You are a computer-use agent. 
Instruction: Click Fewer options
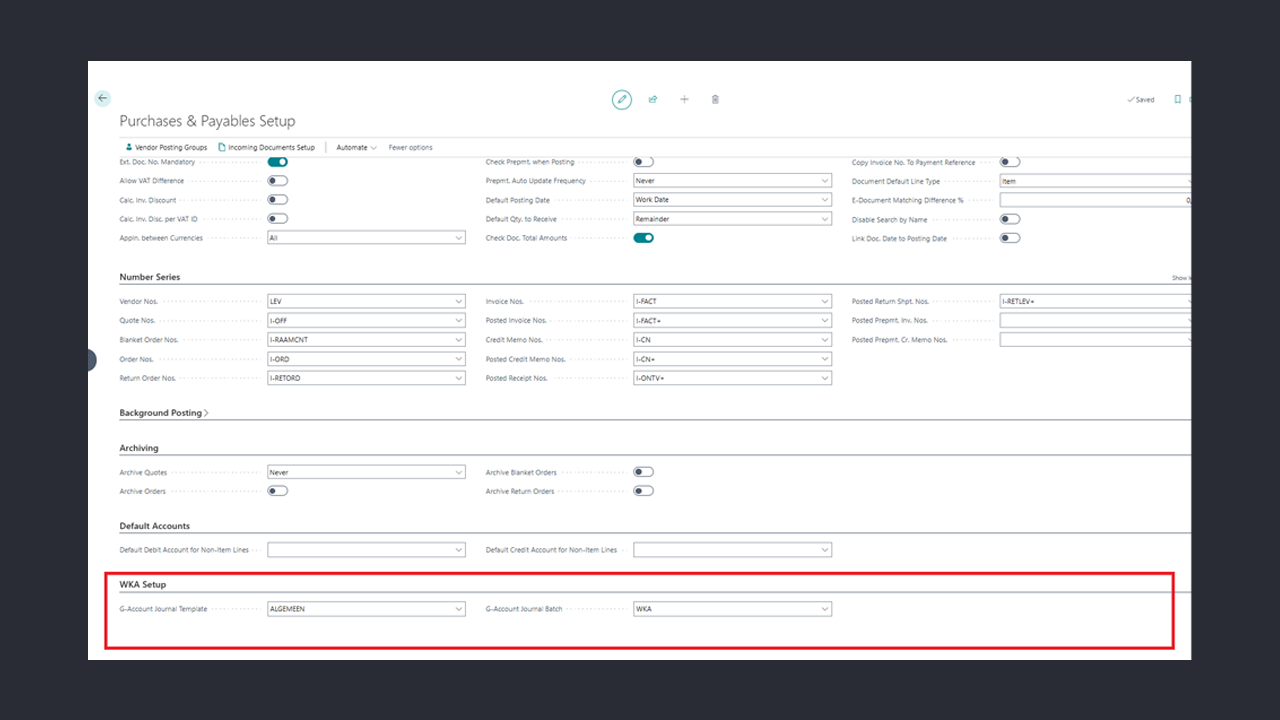point(410,147)
